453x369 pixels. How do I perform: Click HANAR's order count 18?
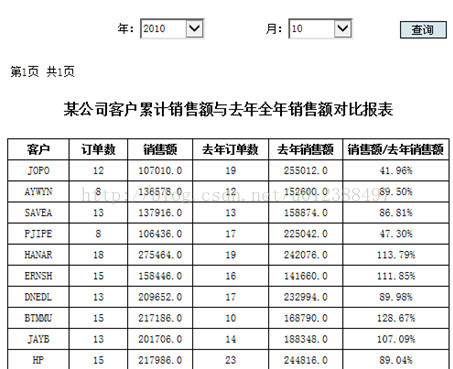tap(98, 255)
